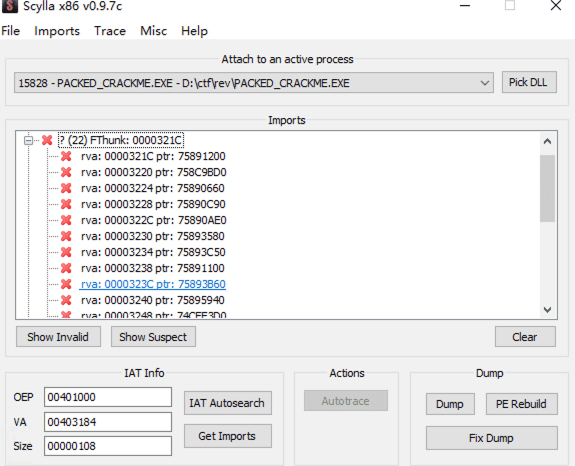Viewport: 575px width, 466px height.
Task: Select import entry rva 00003230 ptr 75893580
Action: coord(153,236)
